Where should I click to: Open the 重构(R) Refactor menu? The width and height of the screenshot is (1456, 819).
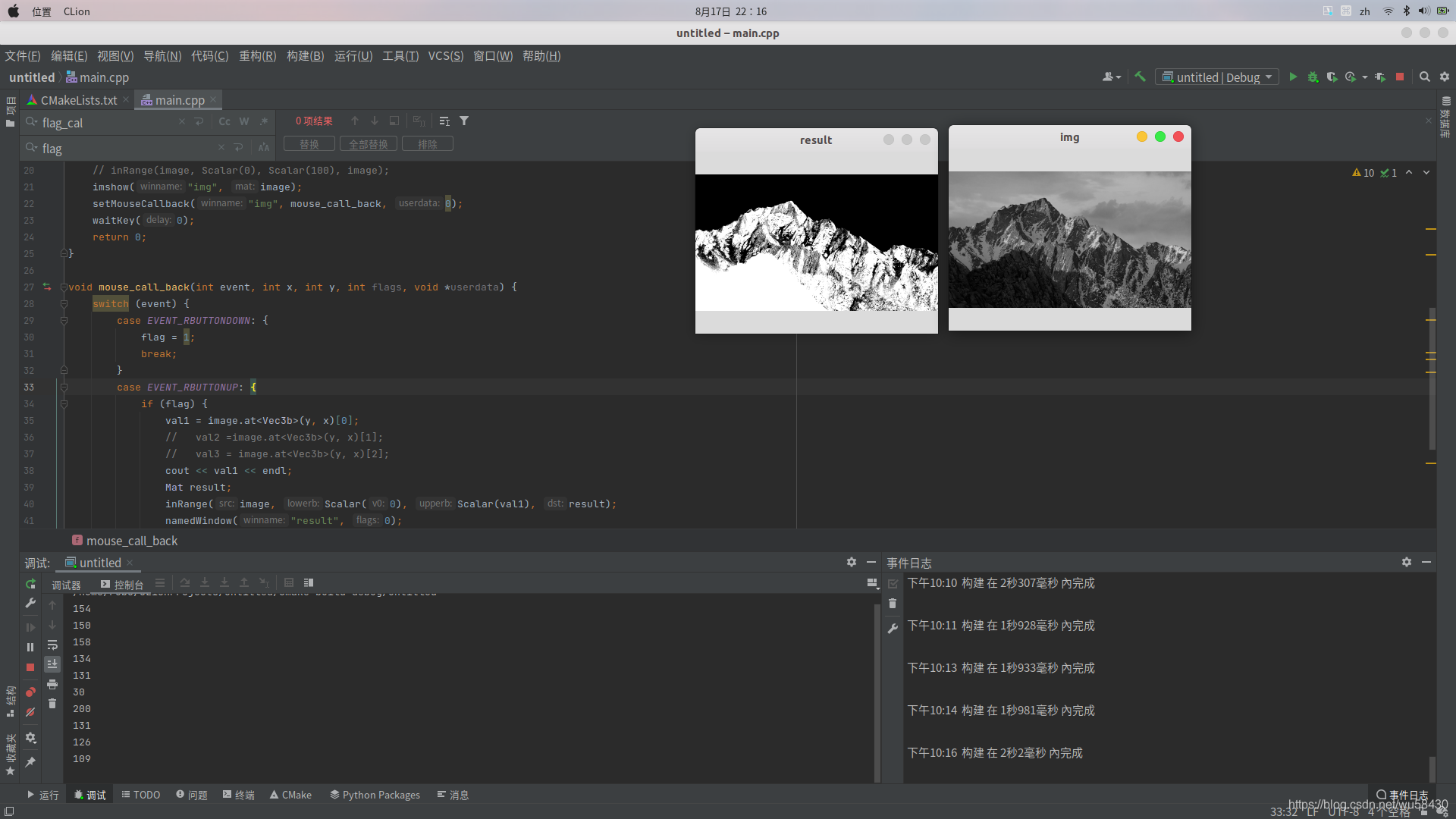point(257,56)
